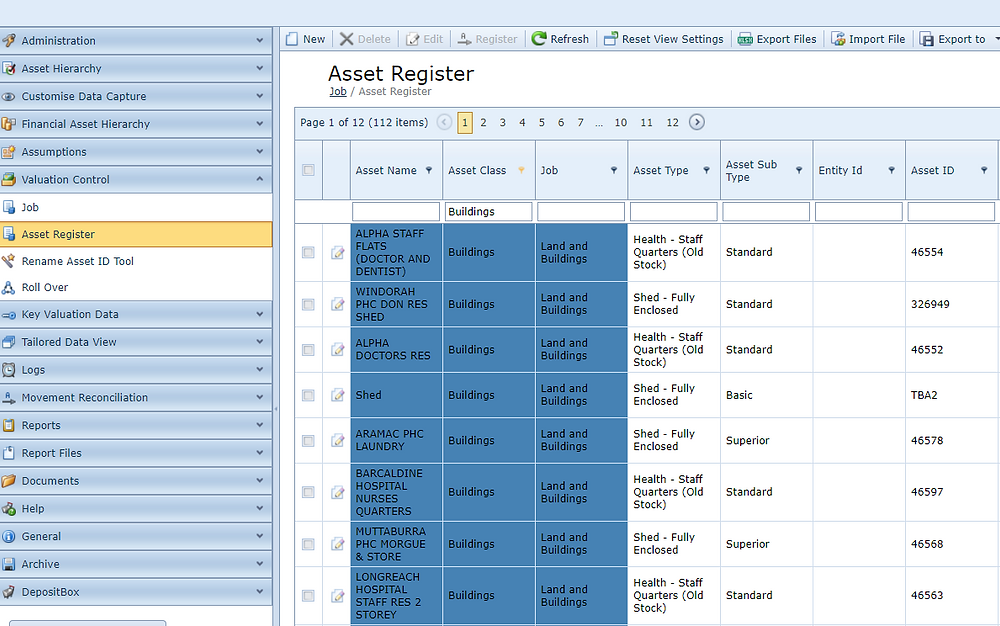
Task: Click the Asset Type filter funnel icon
Action: 706,170
